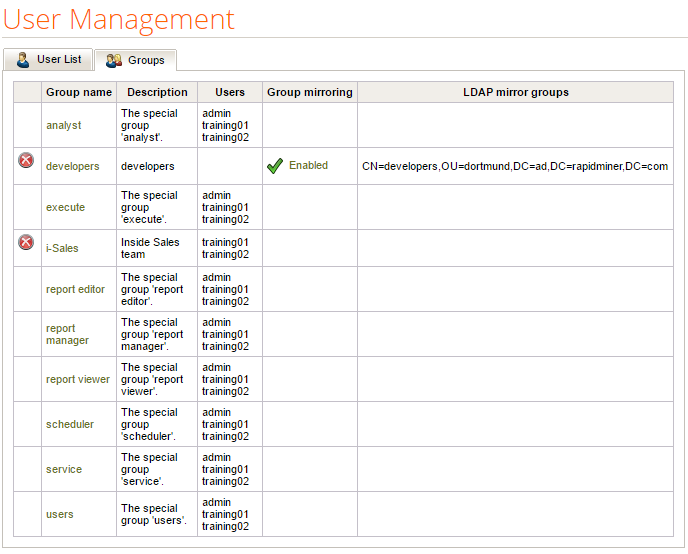Click the green Enabled checkmark icon
This screenshot has width=688, height=554.
click(x=275, y=166)
